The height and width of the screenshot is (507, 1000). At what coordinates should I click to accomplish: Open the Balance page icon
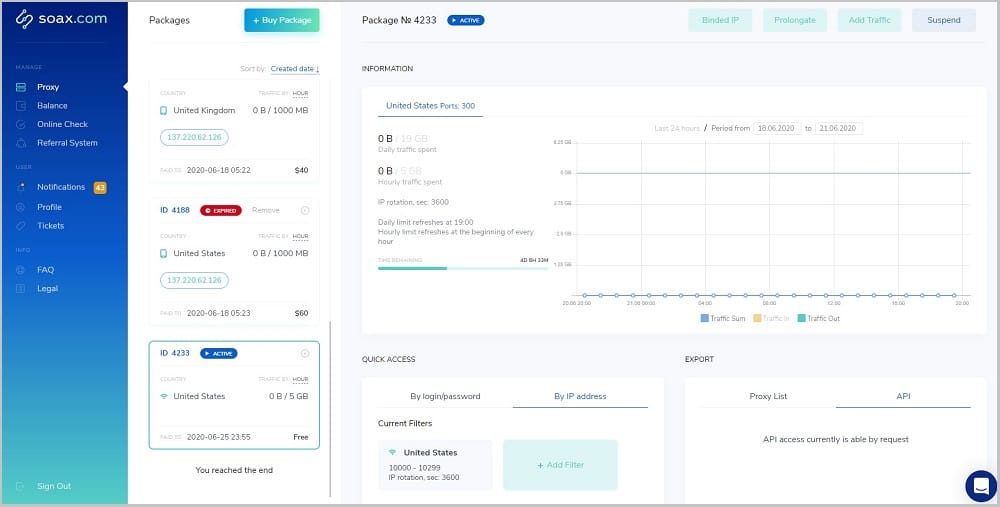[22, 106]
